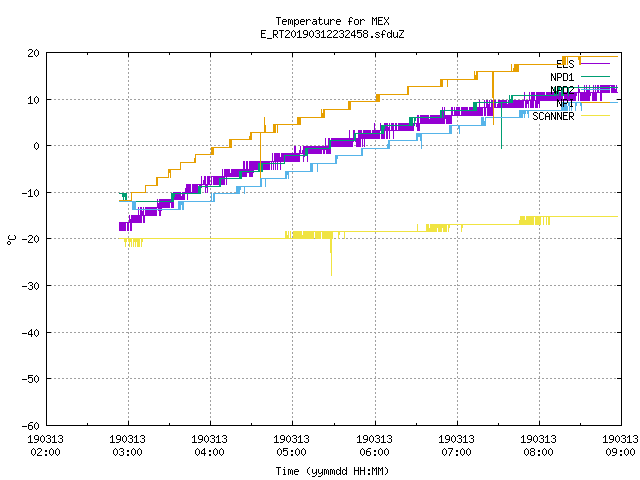Click the y-axis label -40
The image size is (640, 480).
(x=31, y=333)
